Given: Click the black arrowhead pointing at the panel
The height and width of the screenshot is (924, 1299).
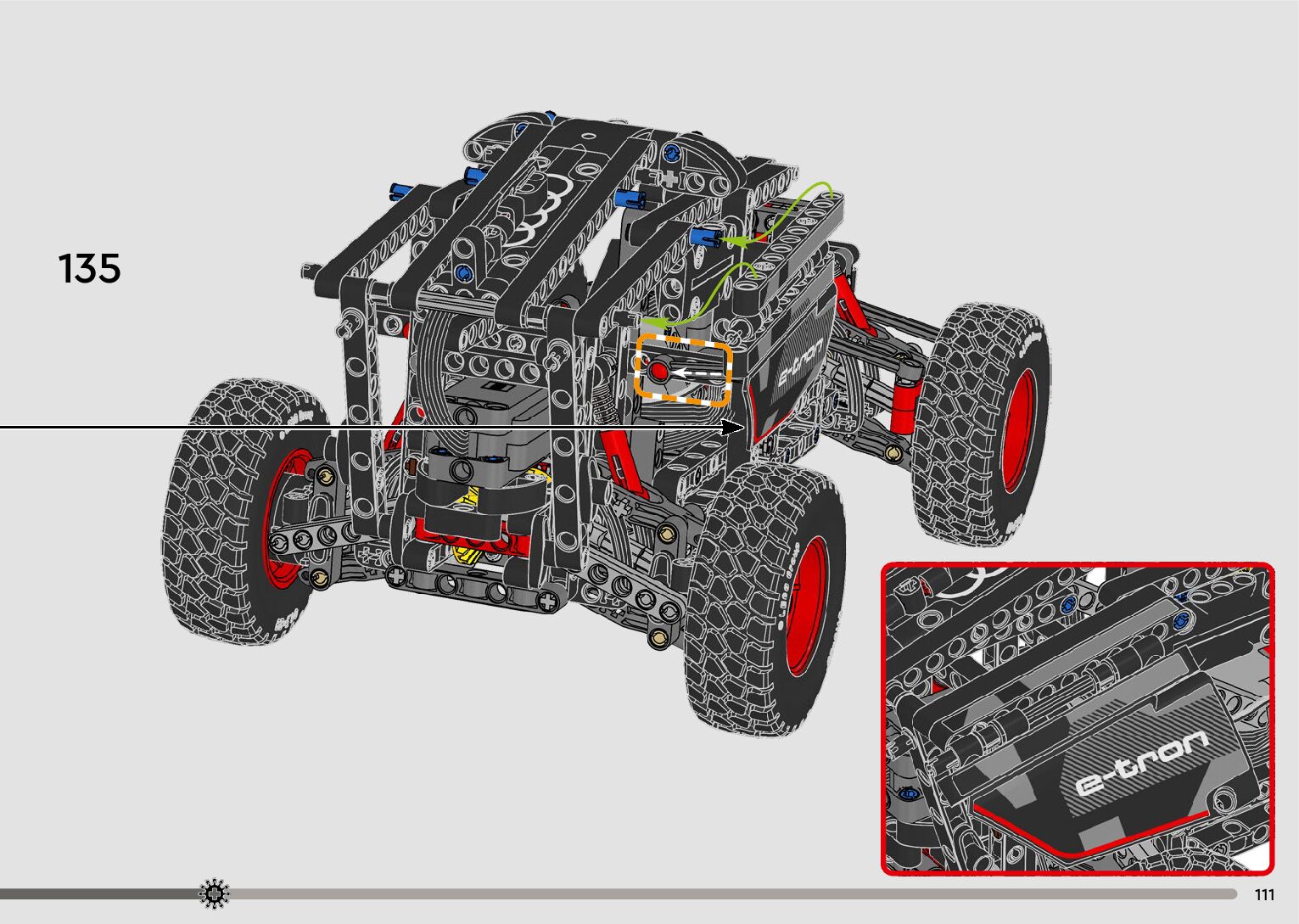Looking at the screenshot, I should 732,428.
